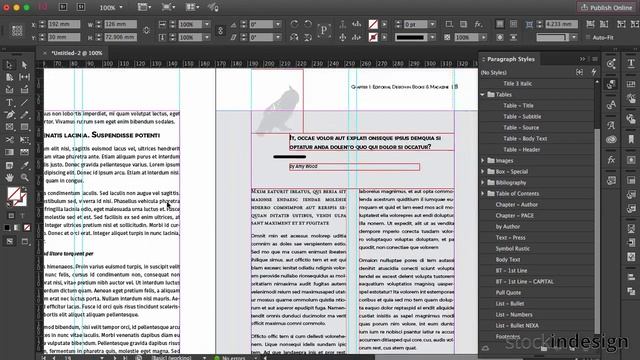This screenshot has height=360, width=640.
Task: Collapse Paragraph Styles panel with double arrows
Action: [x=582, y=59]
